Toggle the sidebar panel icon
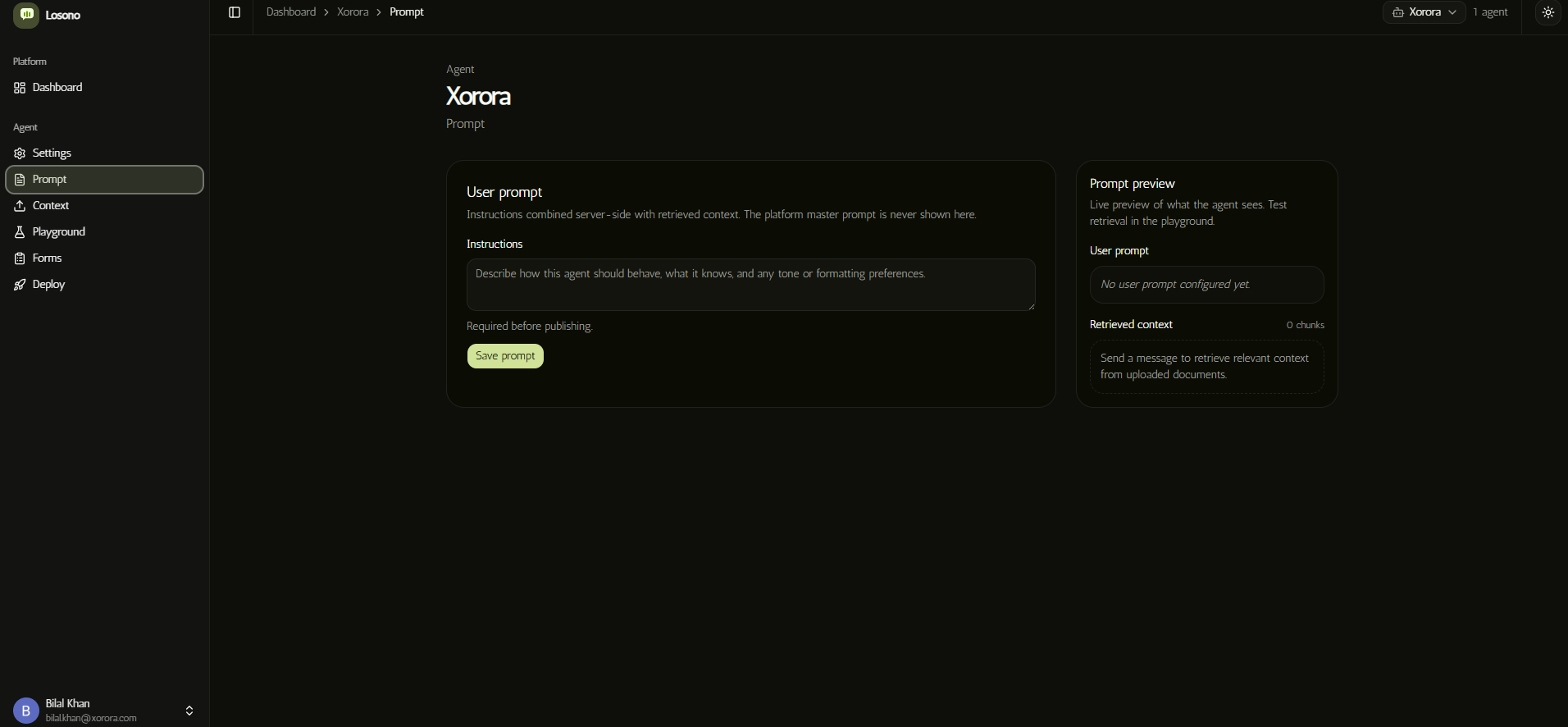The image size is (1568, 727). [x=235, y=12]
